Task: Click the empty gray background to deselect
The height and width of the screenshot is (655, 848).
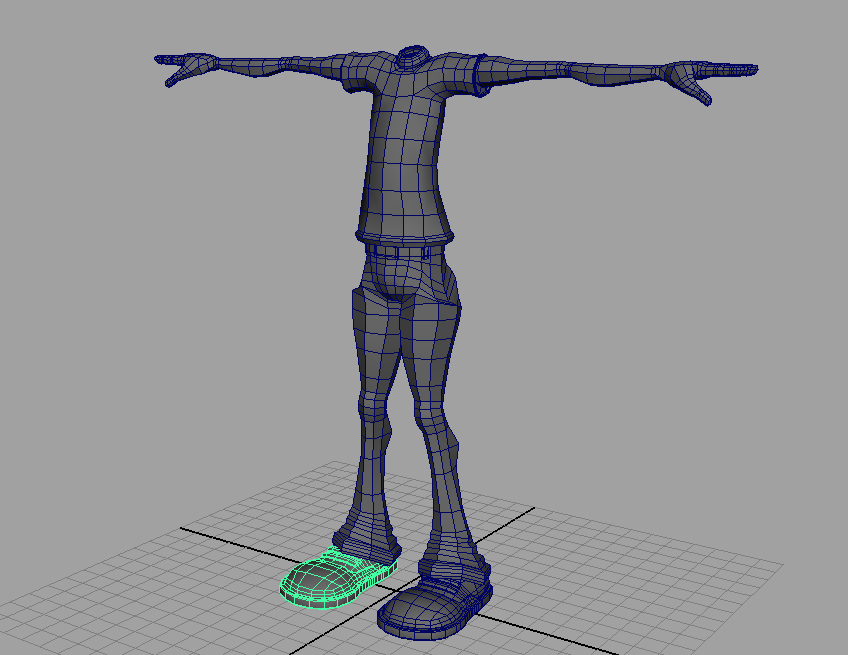Action: click(x=100, y=300)
